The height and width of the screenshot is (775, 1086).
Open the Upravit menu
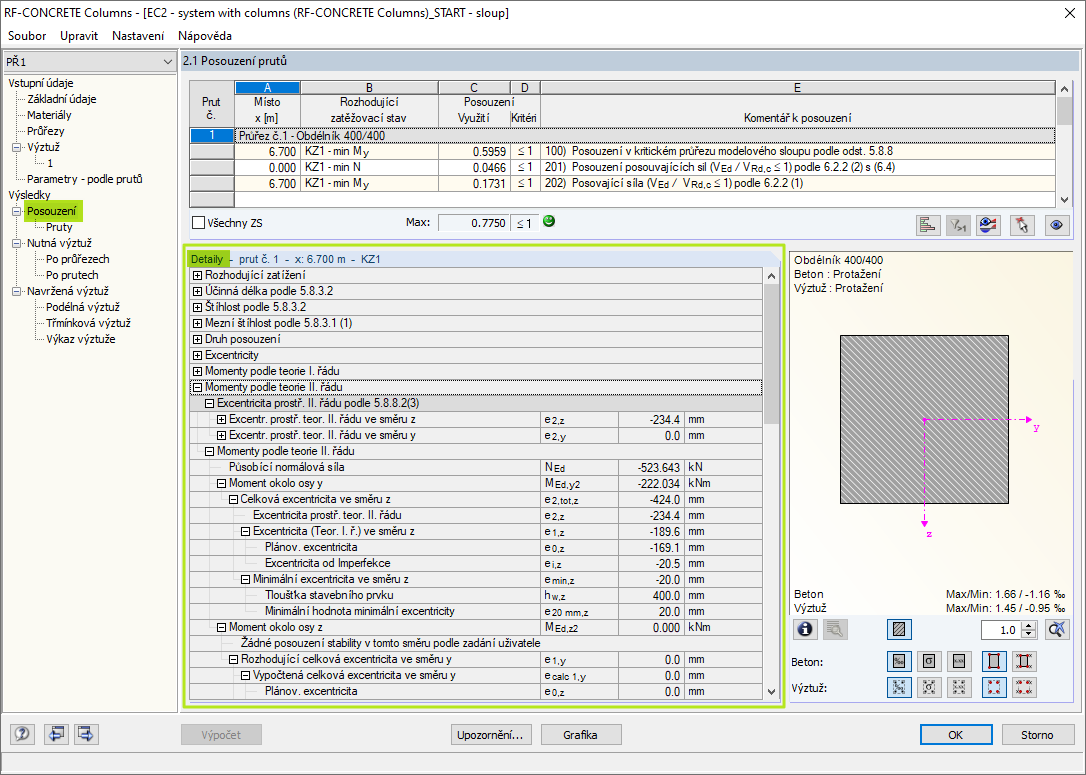79,35
